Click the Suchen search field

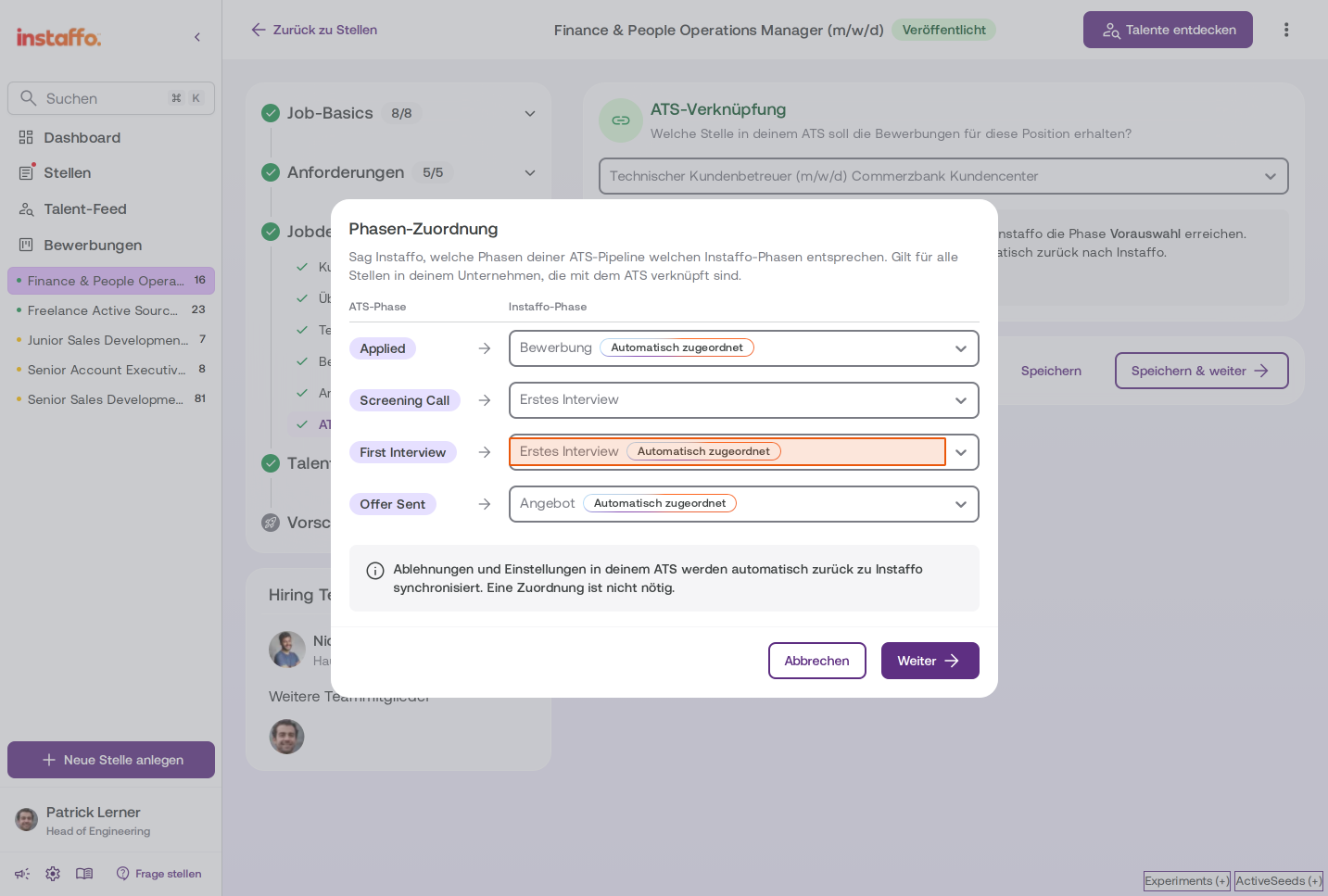coord(111,98)
